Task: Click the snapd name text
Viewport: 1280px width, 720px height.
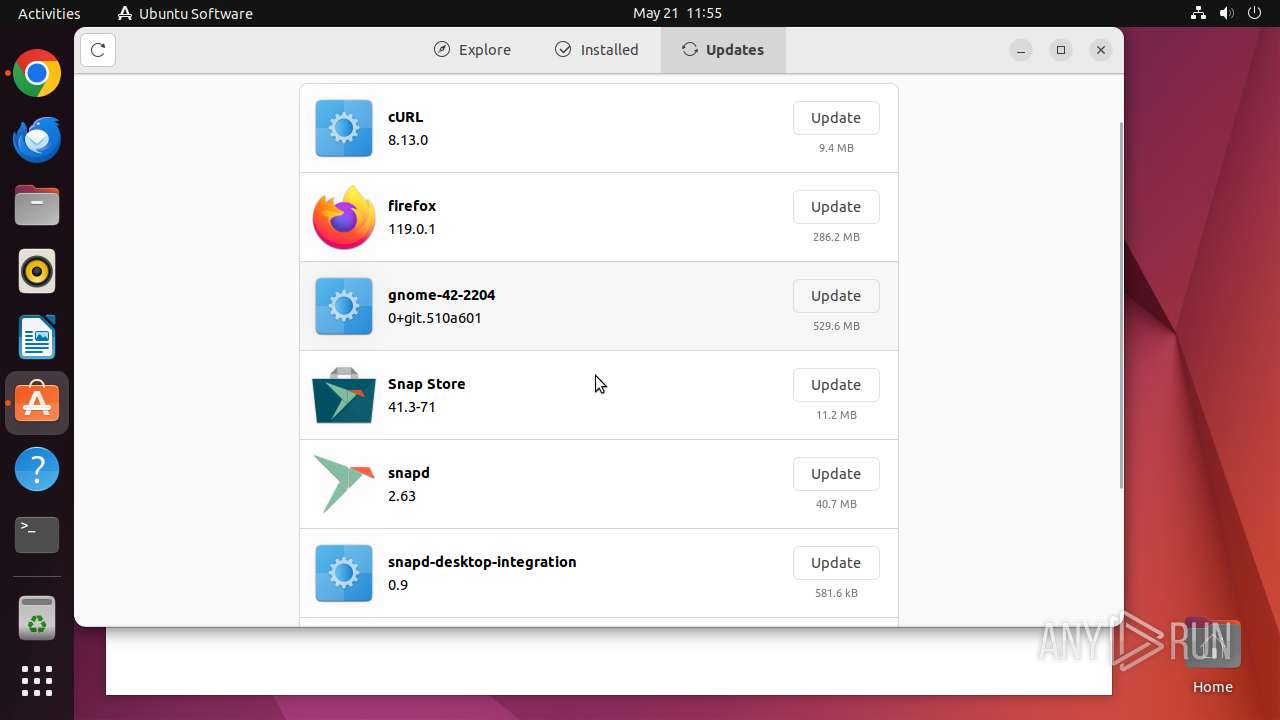Action: (x=409, y=473)
